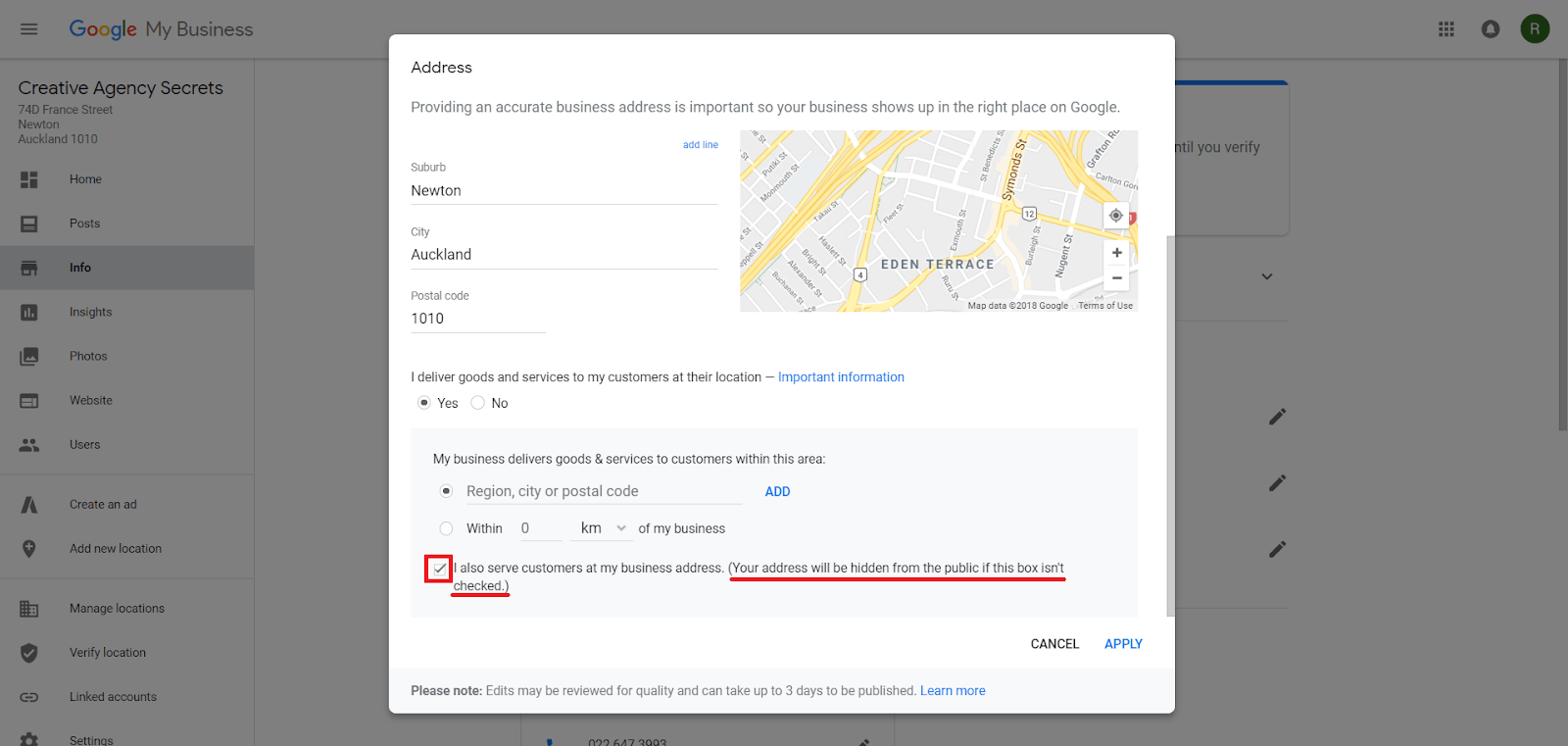
Task: Open the Posts section icon
Action: point(29,223)
